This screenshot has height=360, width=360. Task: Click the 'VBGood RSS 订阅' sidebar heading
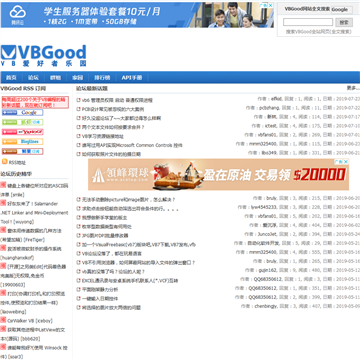(23, 88)
